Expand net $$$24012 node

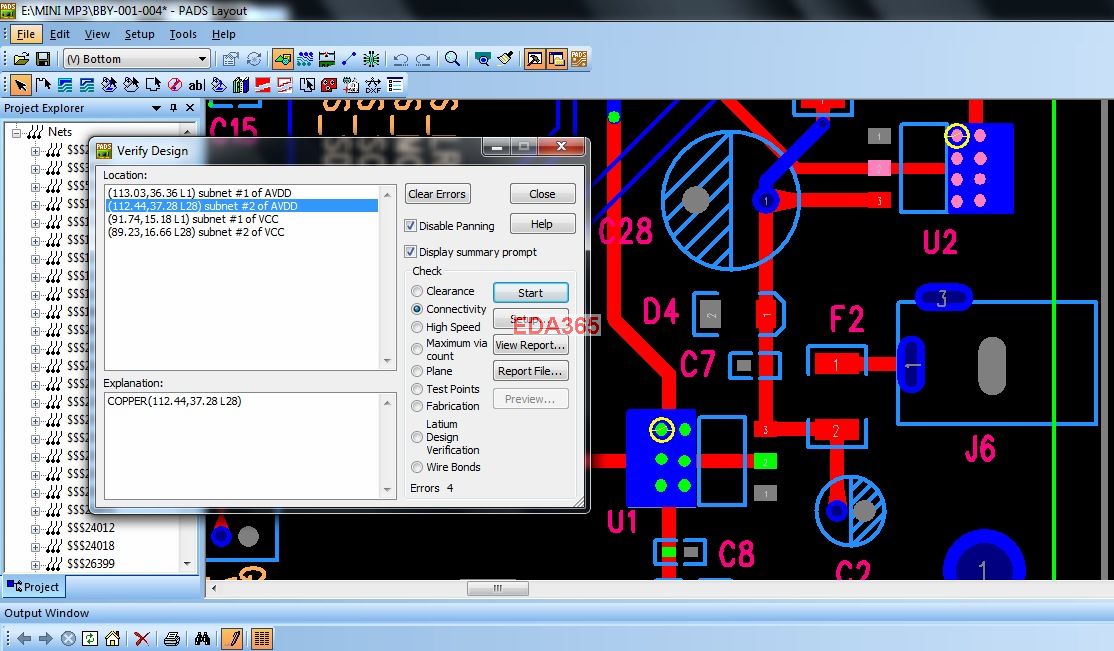click(x=35, y=528)
